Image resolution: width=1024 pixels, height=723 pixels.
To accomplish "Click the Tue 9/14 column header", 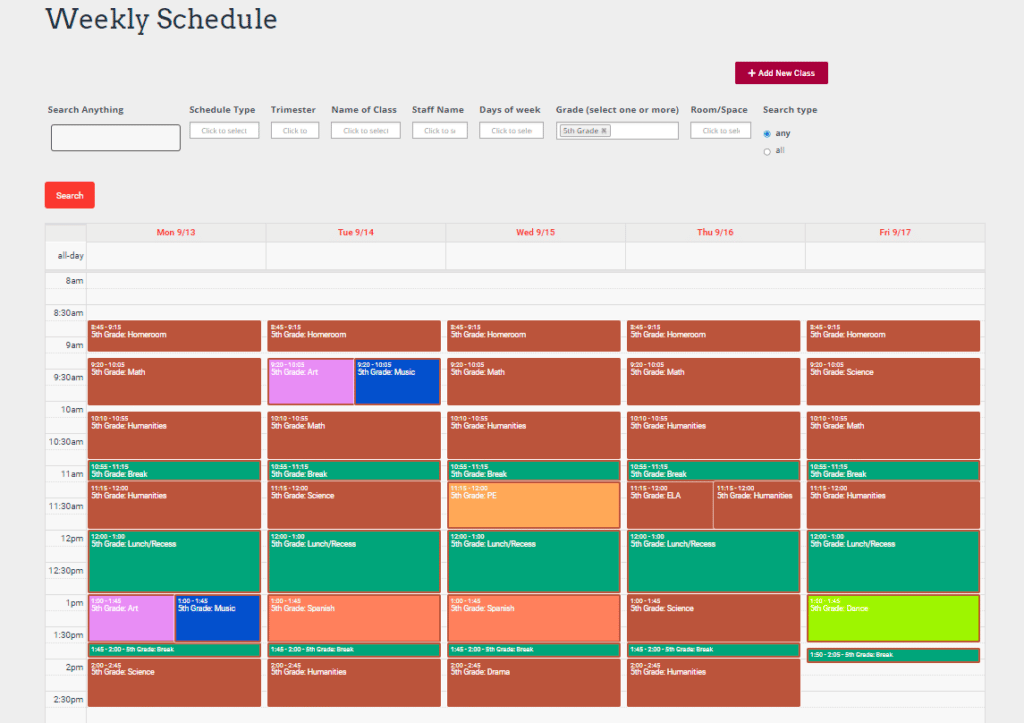I will (356, 233).
